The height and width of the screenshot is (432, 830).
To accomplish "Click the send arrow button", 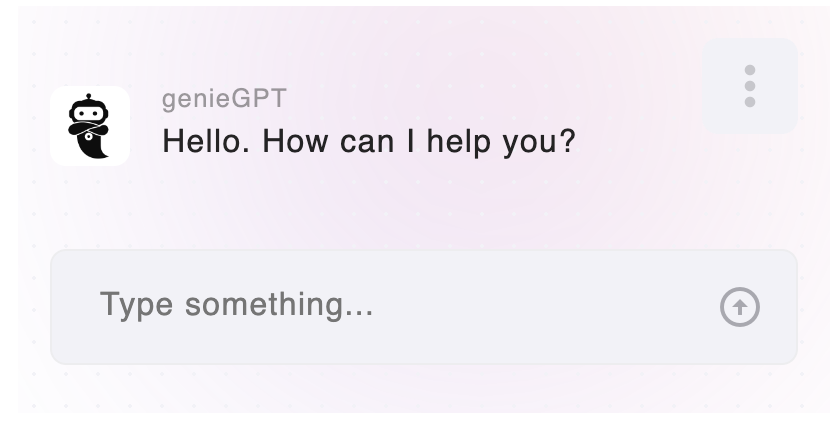I will tap(739, 307).
